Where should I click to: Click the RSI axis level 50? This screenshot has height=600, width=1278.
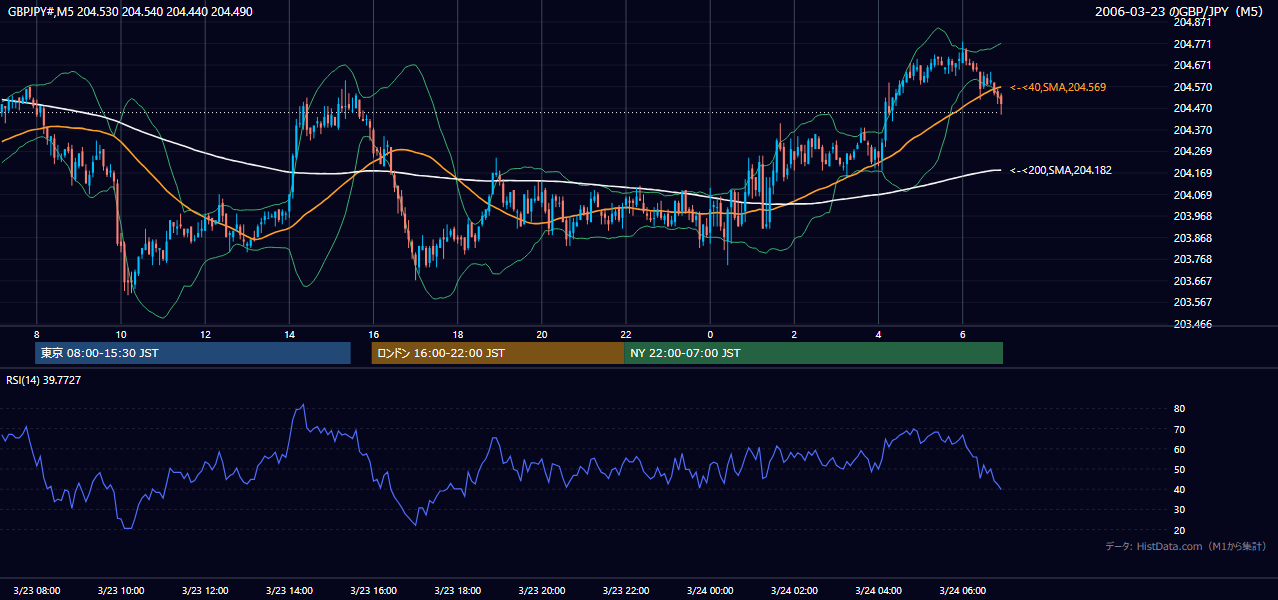pyautogui.click(x=1179, y=469)
